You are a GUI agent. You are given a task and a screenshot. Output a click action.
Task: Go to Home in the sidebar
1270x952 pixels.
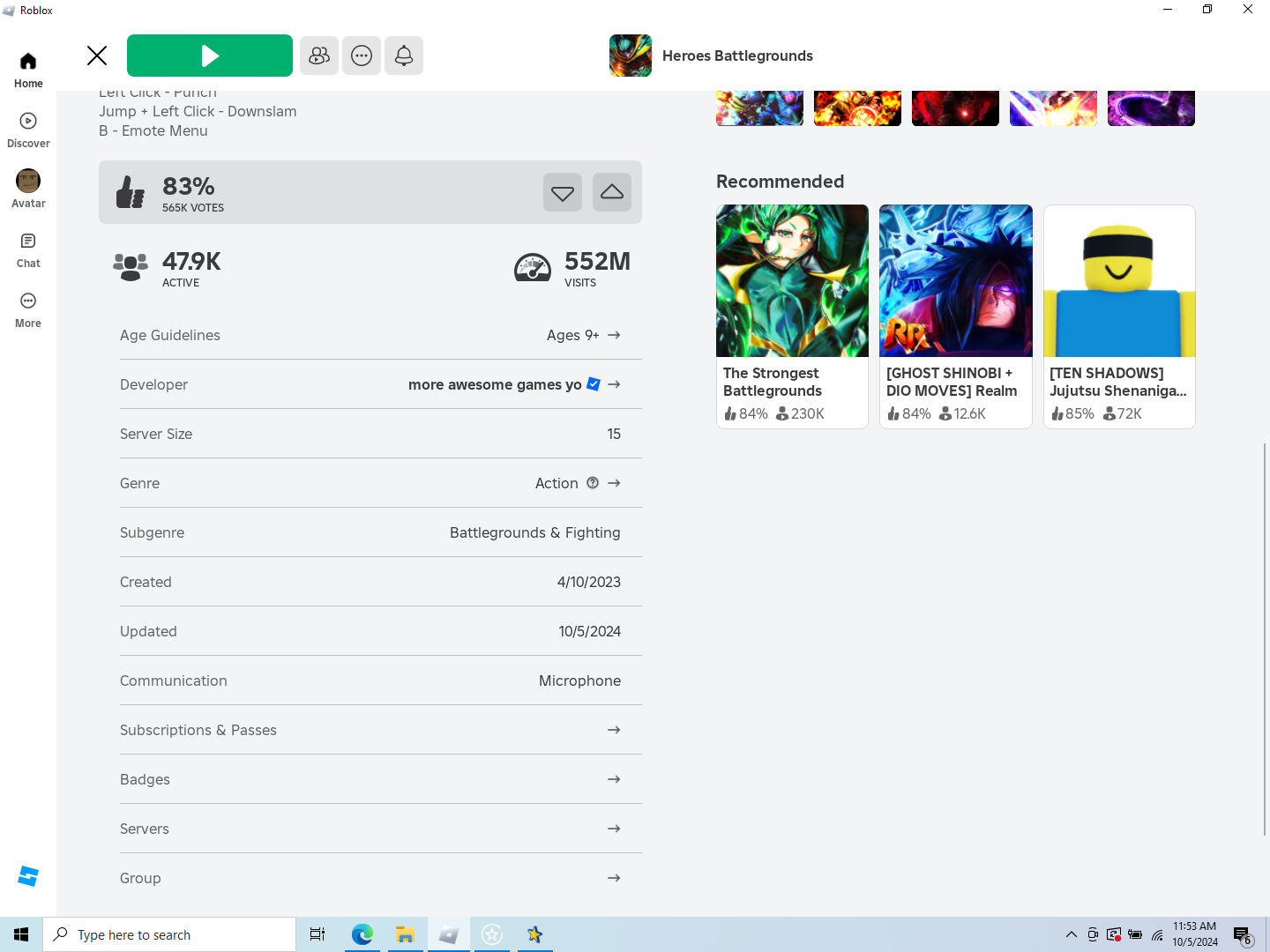[28, 71]
